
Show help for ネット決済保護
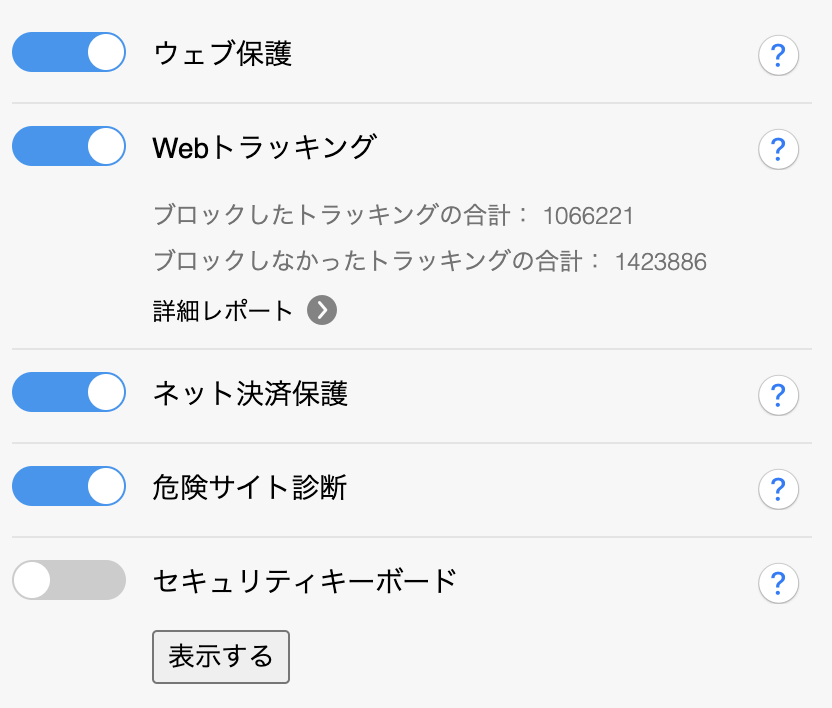click(x=778, y=395)
